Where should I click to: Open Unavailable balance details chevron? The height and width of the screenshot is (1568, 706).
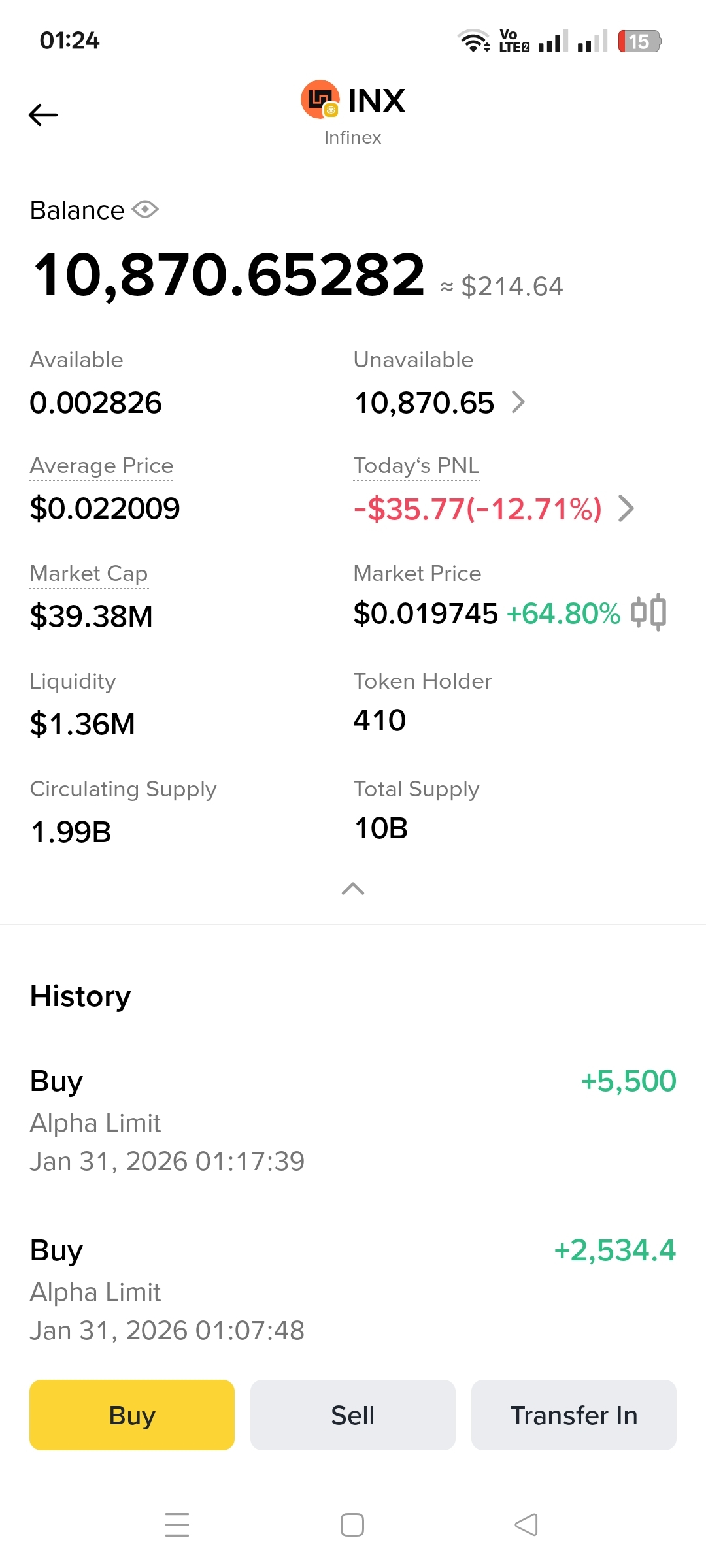[x=518, y=402]
